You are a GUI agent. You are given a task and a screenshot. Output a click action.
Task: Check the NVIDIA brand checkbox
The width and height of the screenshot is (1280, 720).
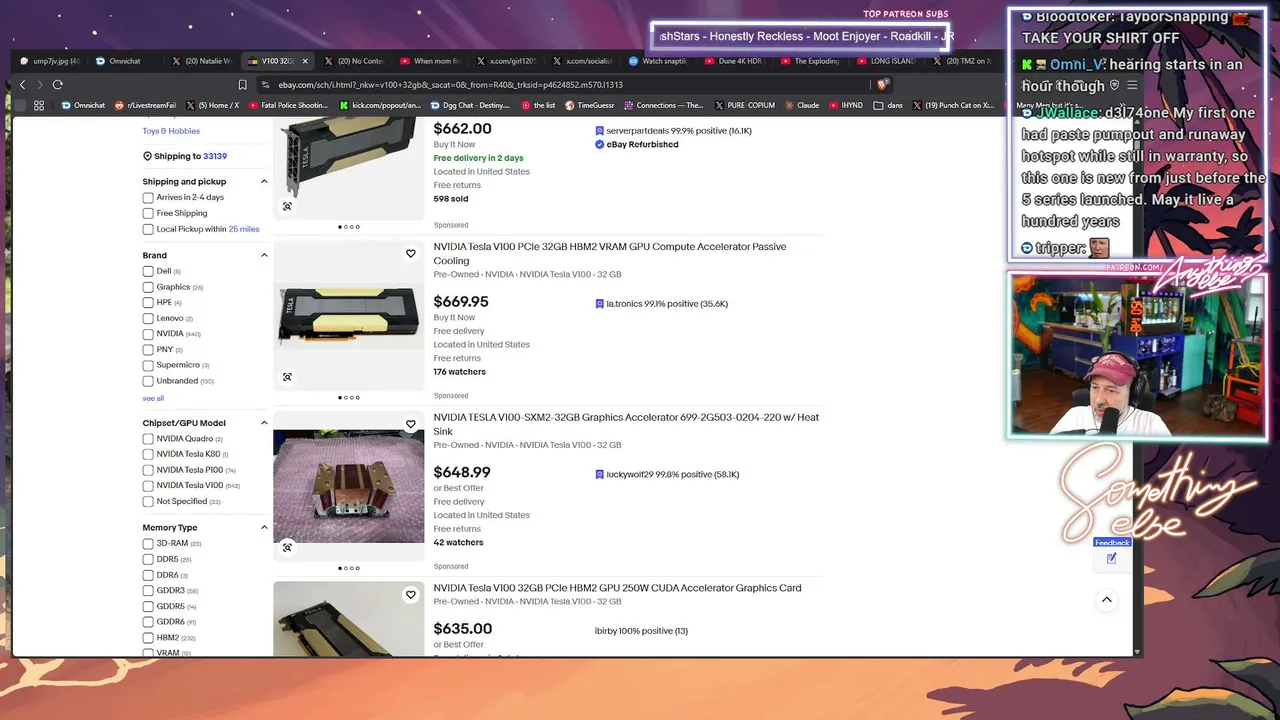(x=148, y=334)
